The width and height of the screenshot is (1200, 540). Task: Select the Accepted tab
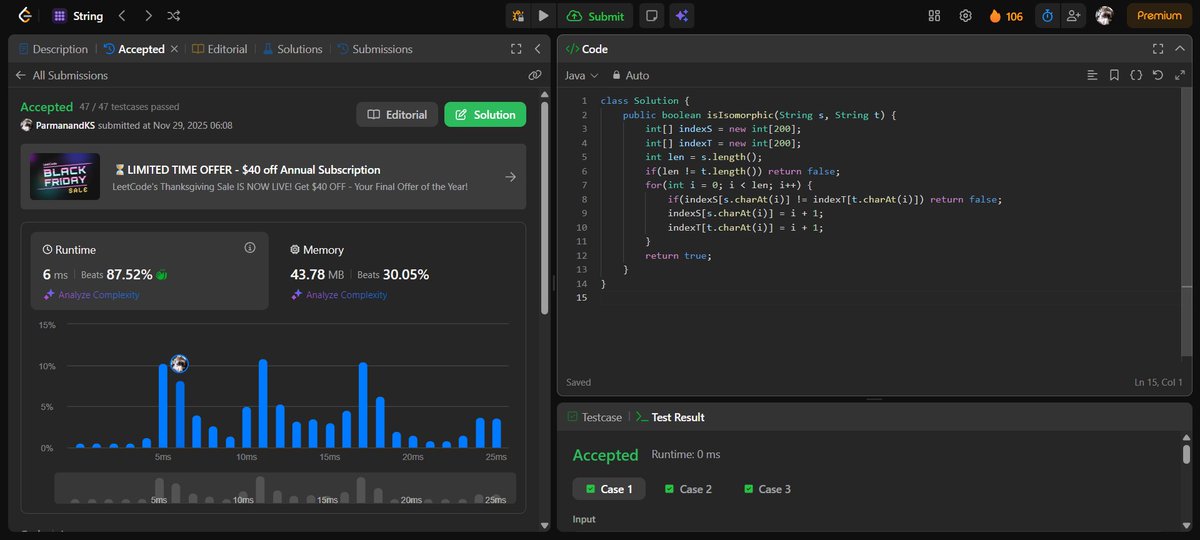click(133, 49)
